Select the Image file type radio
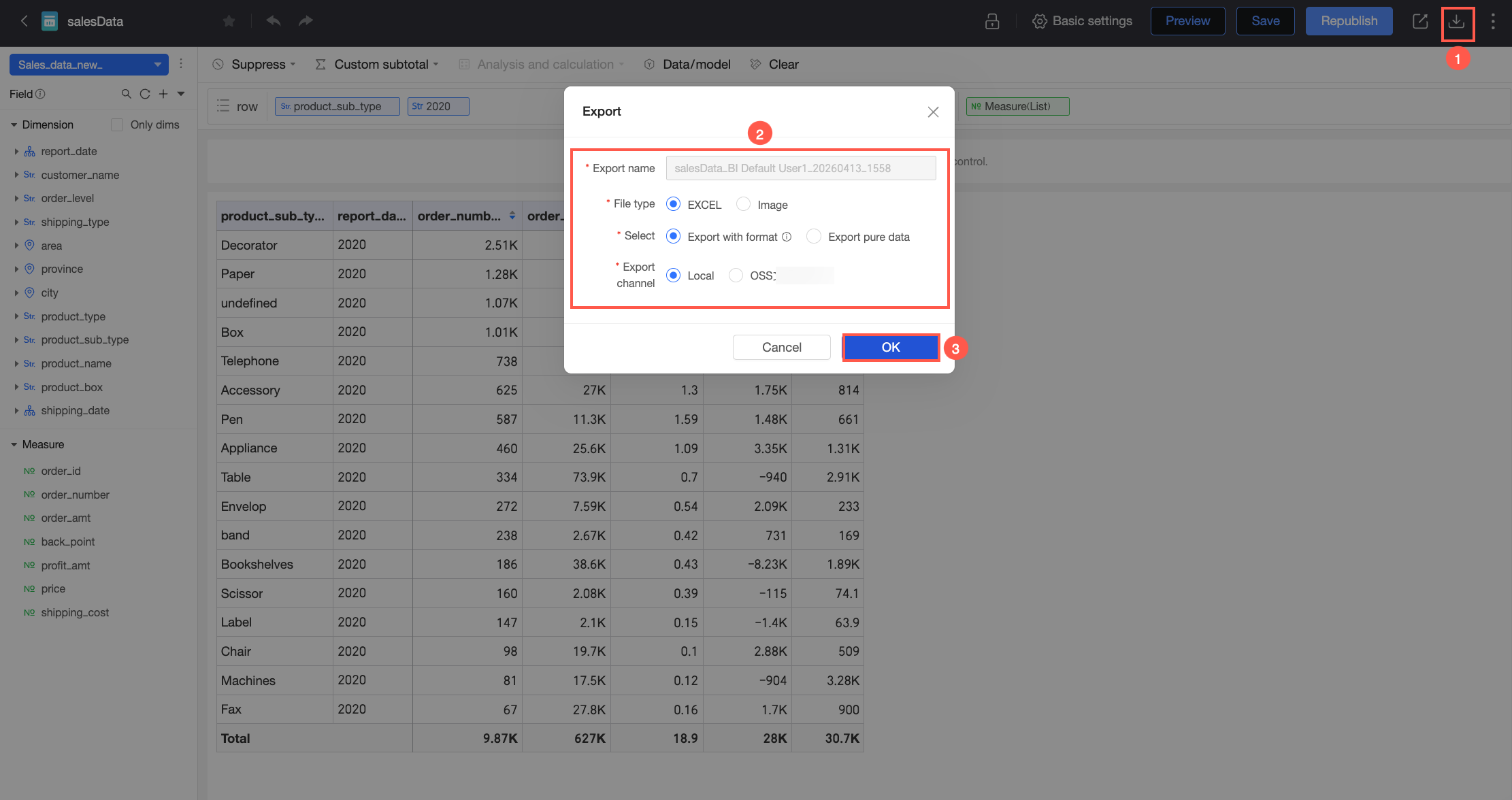This screenshot has height=800, width=1512. pyautogui.click(x=743, y=204)
